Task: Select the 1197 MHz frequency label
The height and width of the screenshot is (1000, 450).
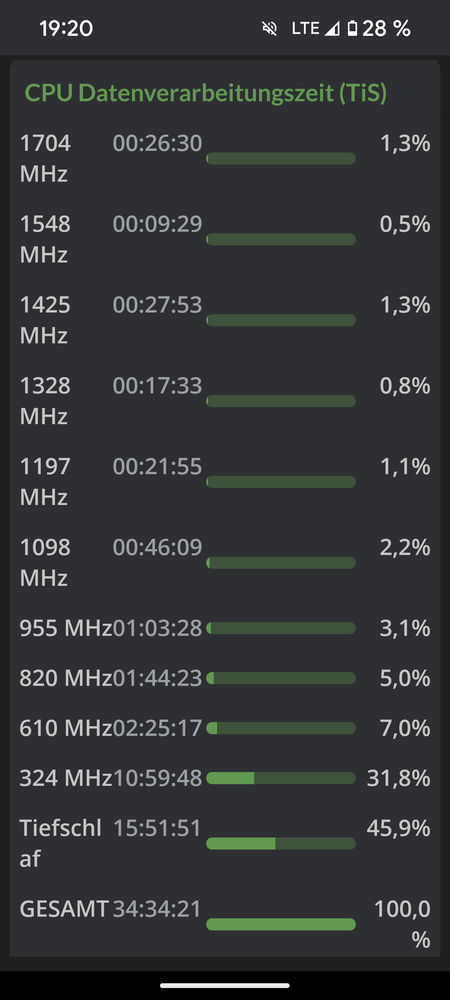Action: pos(45,482)
